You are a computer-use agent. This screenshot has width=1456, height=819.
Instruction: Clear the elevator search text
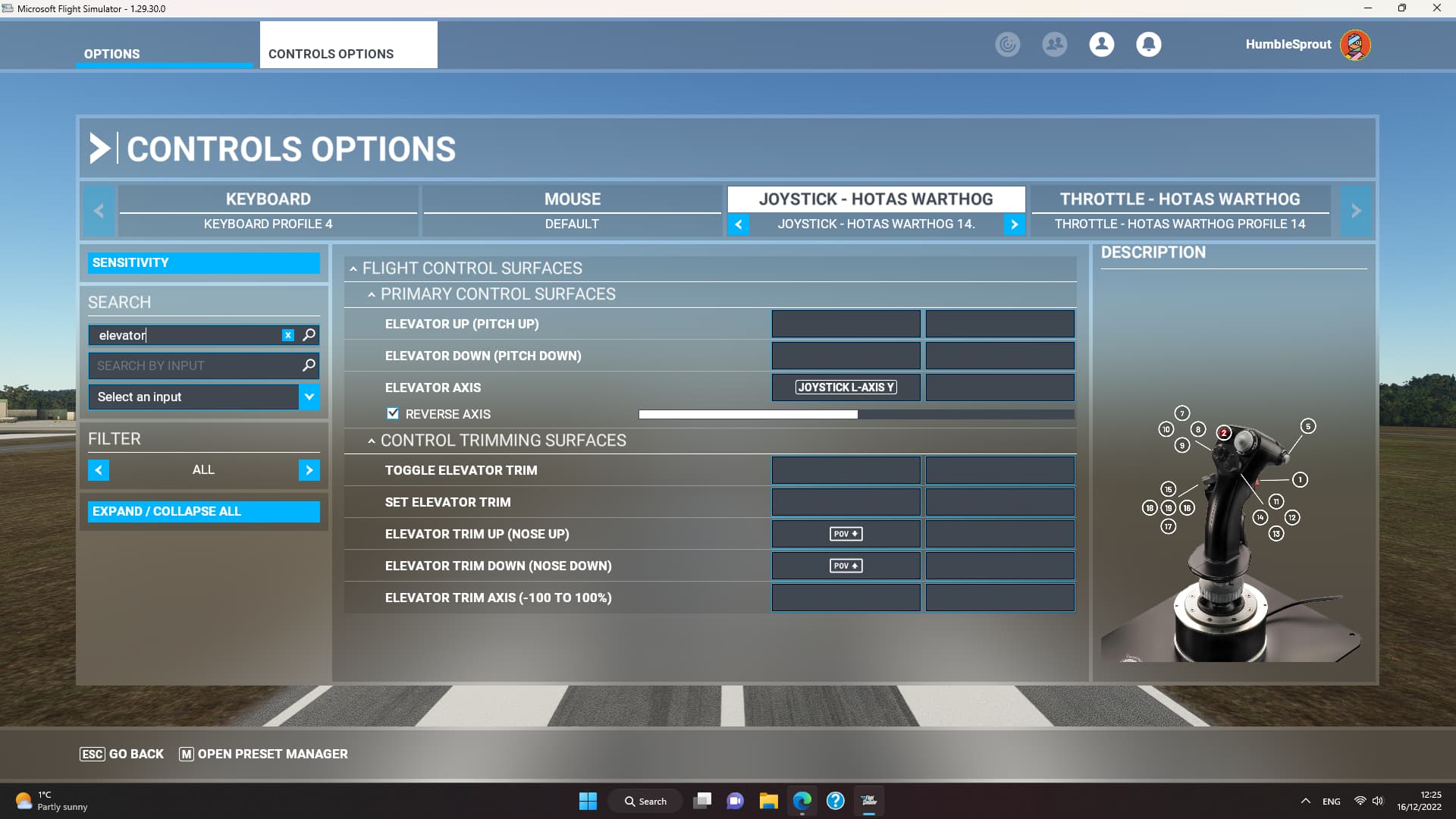(288, 335)
